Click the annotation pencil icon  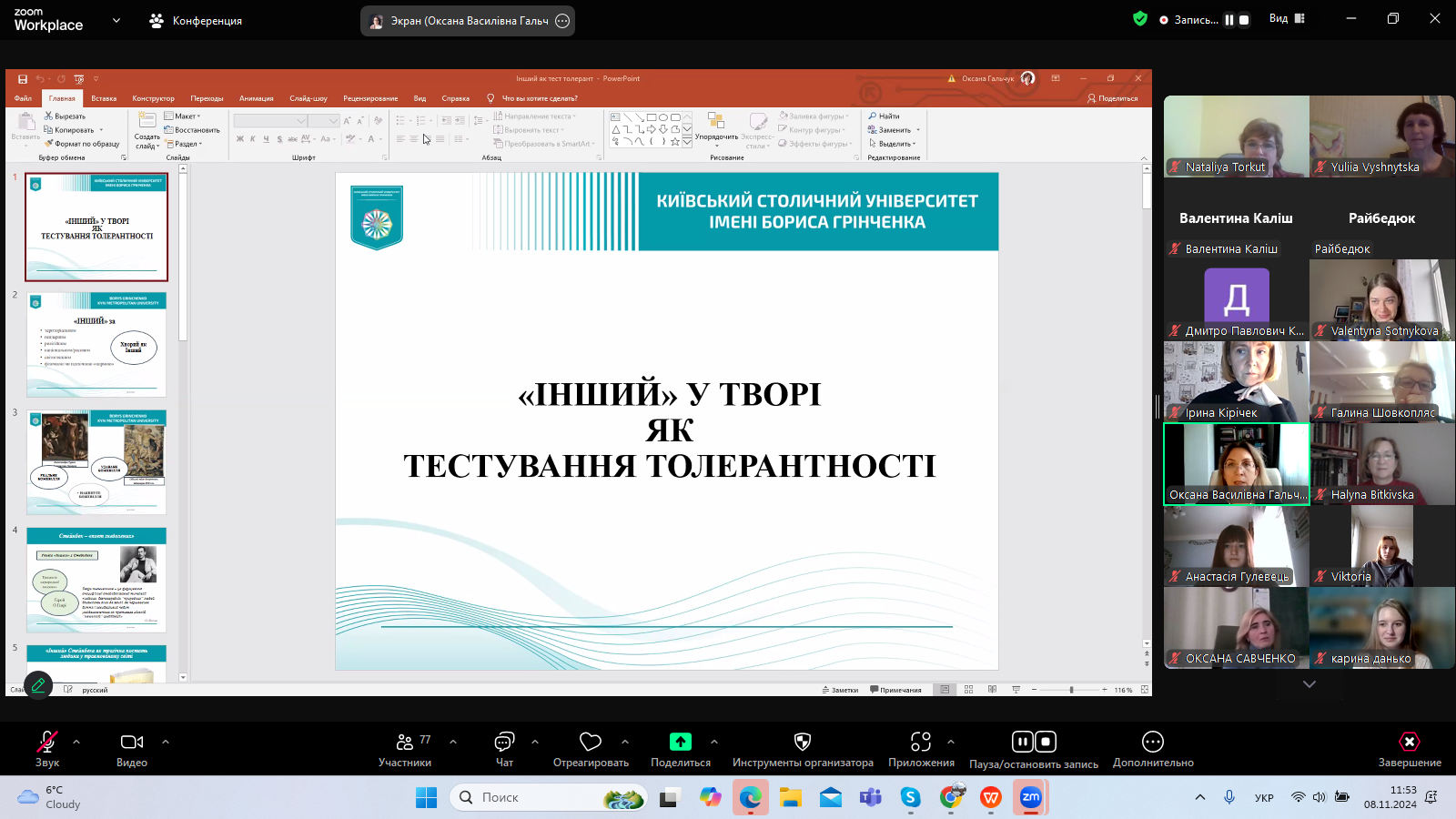click(38, 685)
